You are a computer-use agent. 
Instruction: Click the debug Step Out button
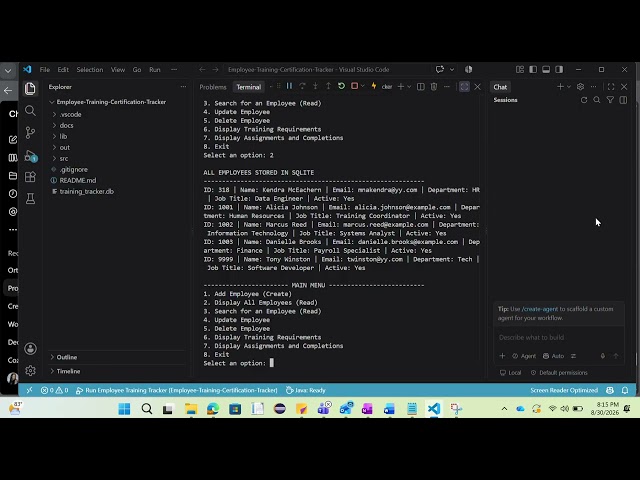point(328,86)
